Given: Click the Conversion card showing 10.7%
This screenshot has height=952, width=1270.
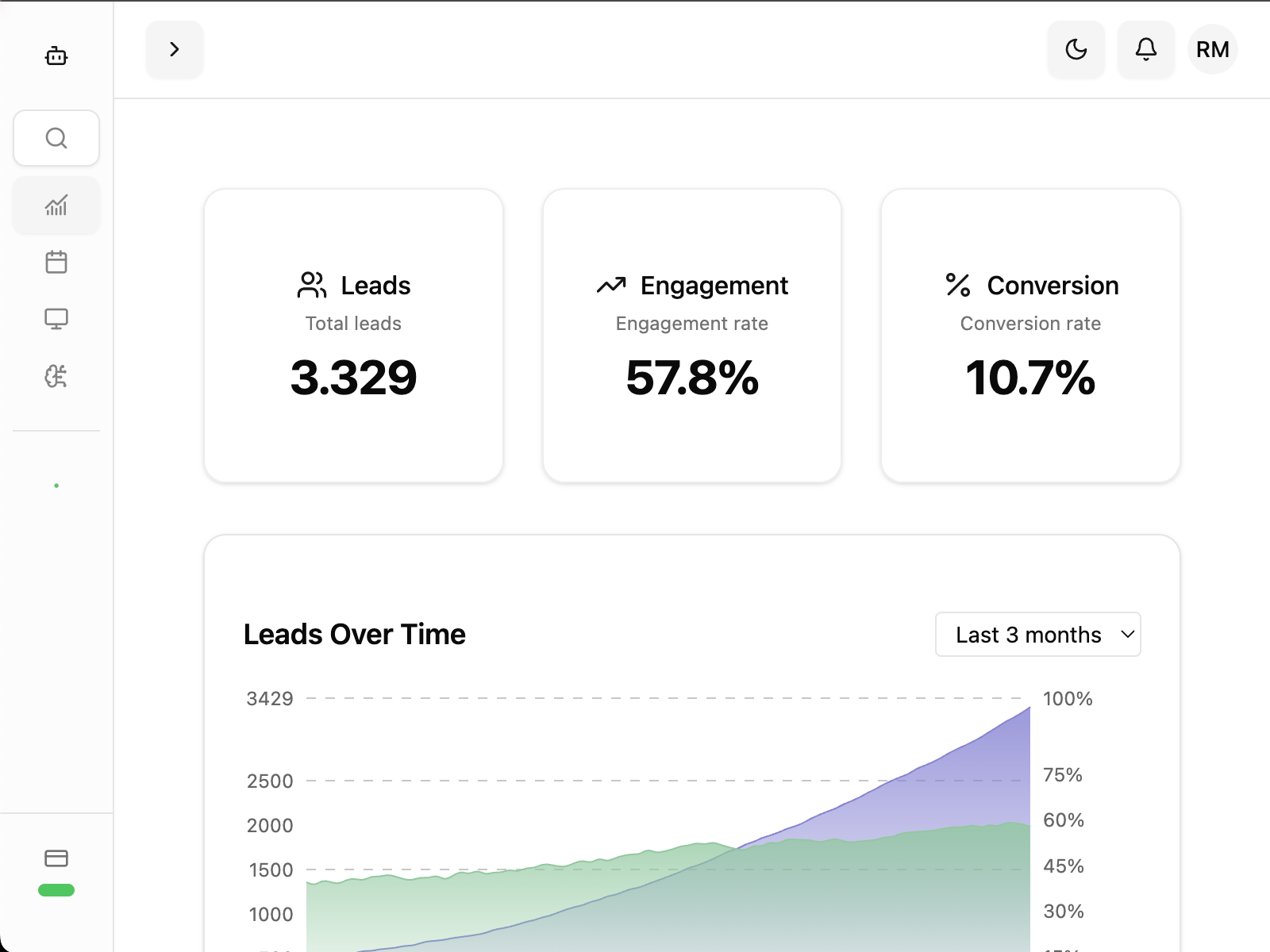Looking at the screenshot, I should 1029,334.
